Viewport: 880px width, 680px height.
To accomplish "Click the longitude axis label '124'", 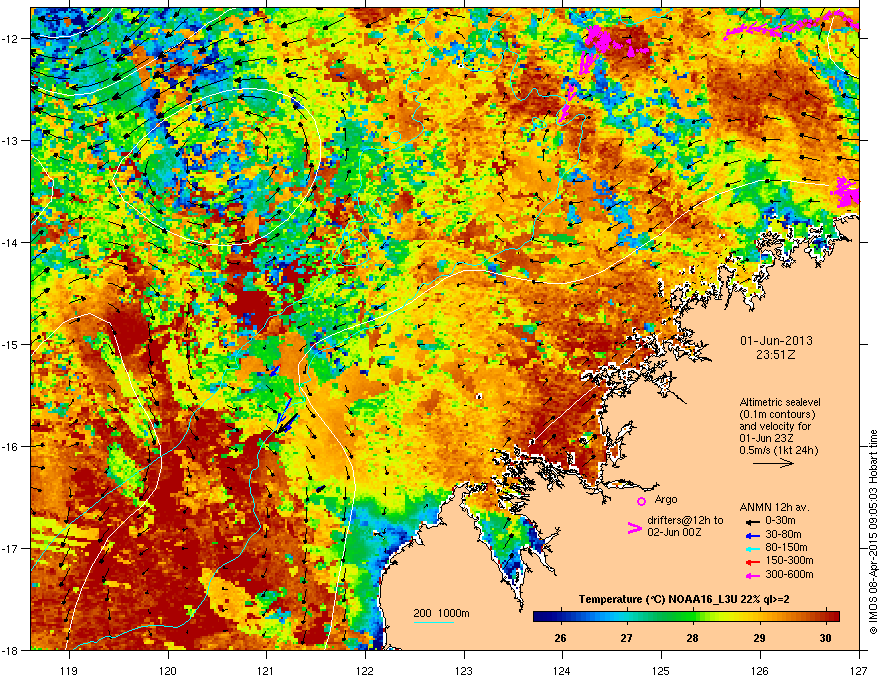I will (x=562, y=670).
